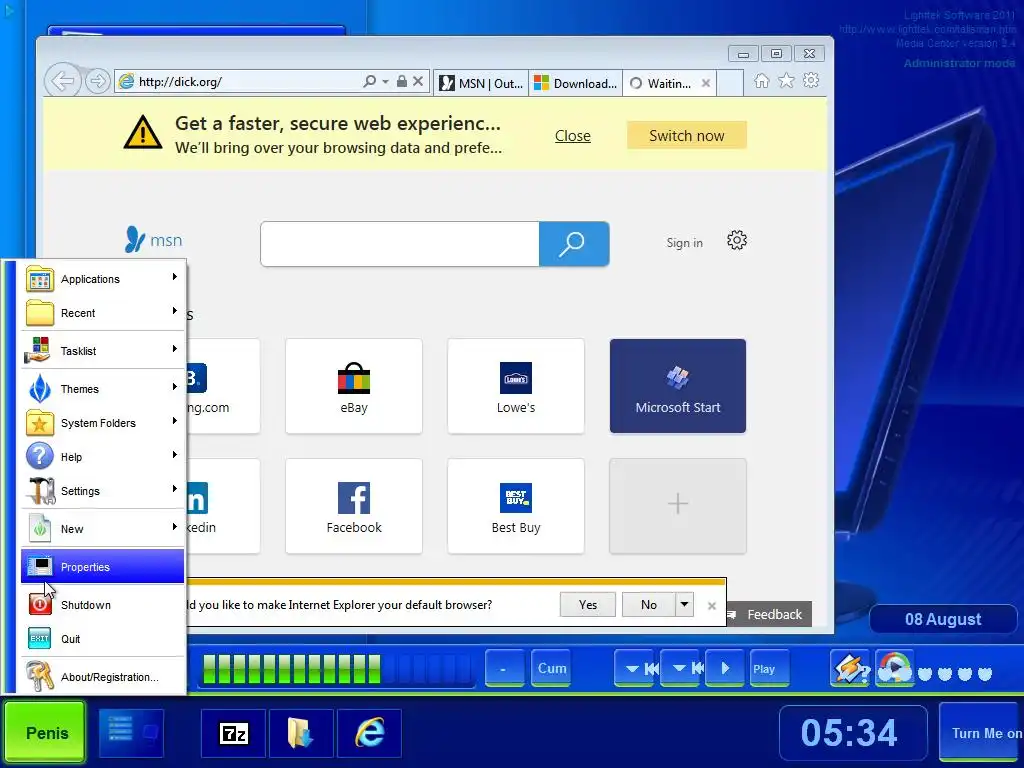
Task: Click the msn butterfly logo
Action: pos(153,240)
